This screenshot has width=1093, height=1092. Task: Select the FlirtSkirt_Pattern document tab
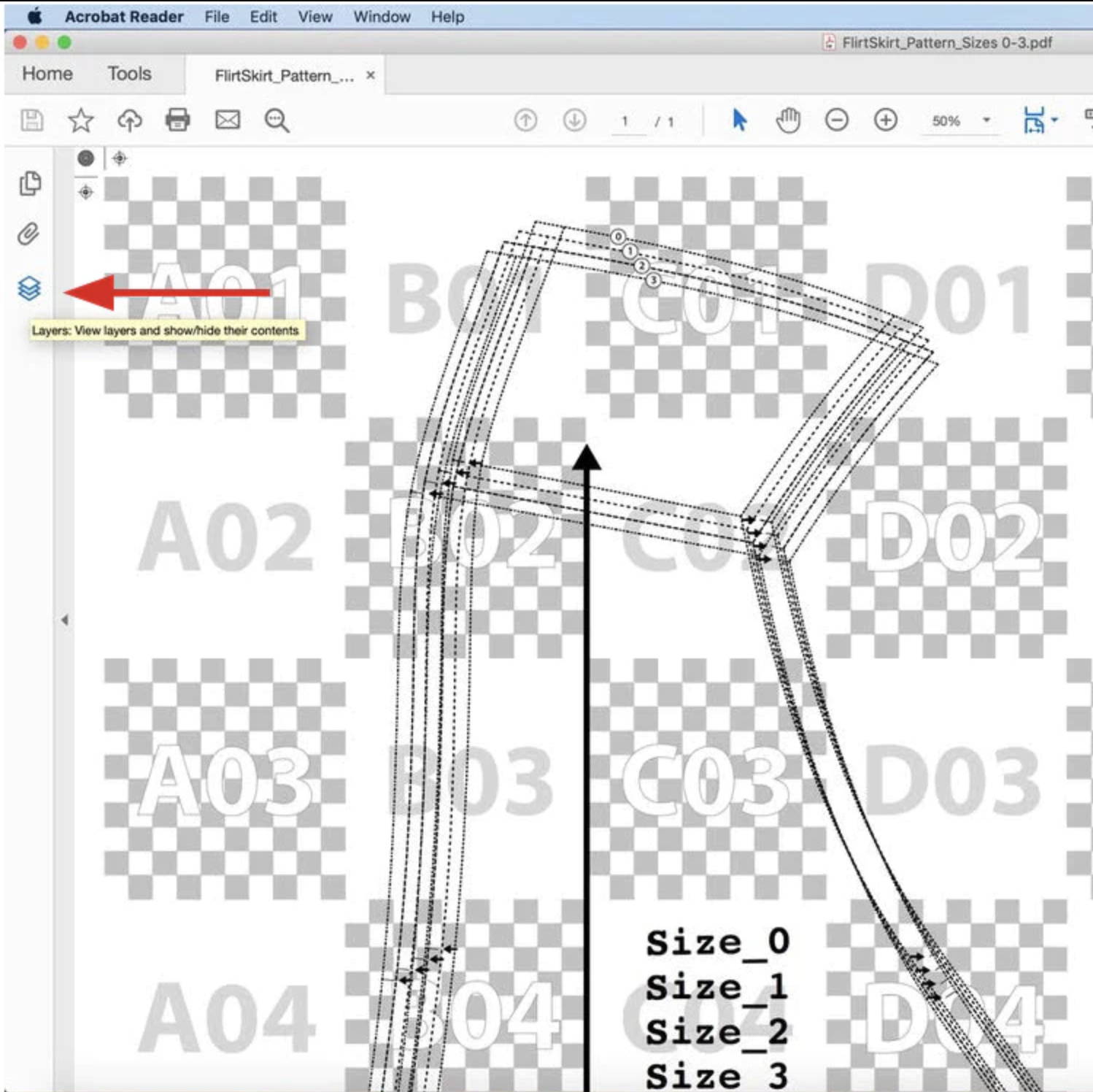click(x=284, y=76)
